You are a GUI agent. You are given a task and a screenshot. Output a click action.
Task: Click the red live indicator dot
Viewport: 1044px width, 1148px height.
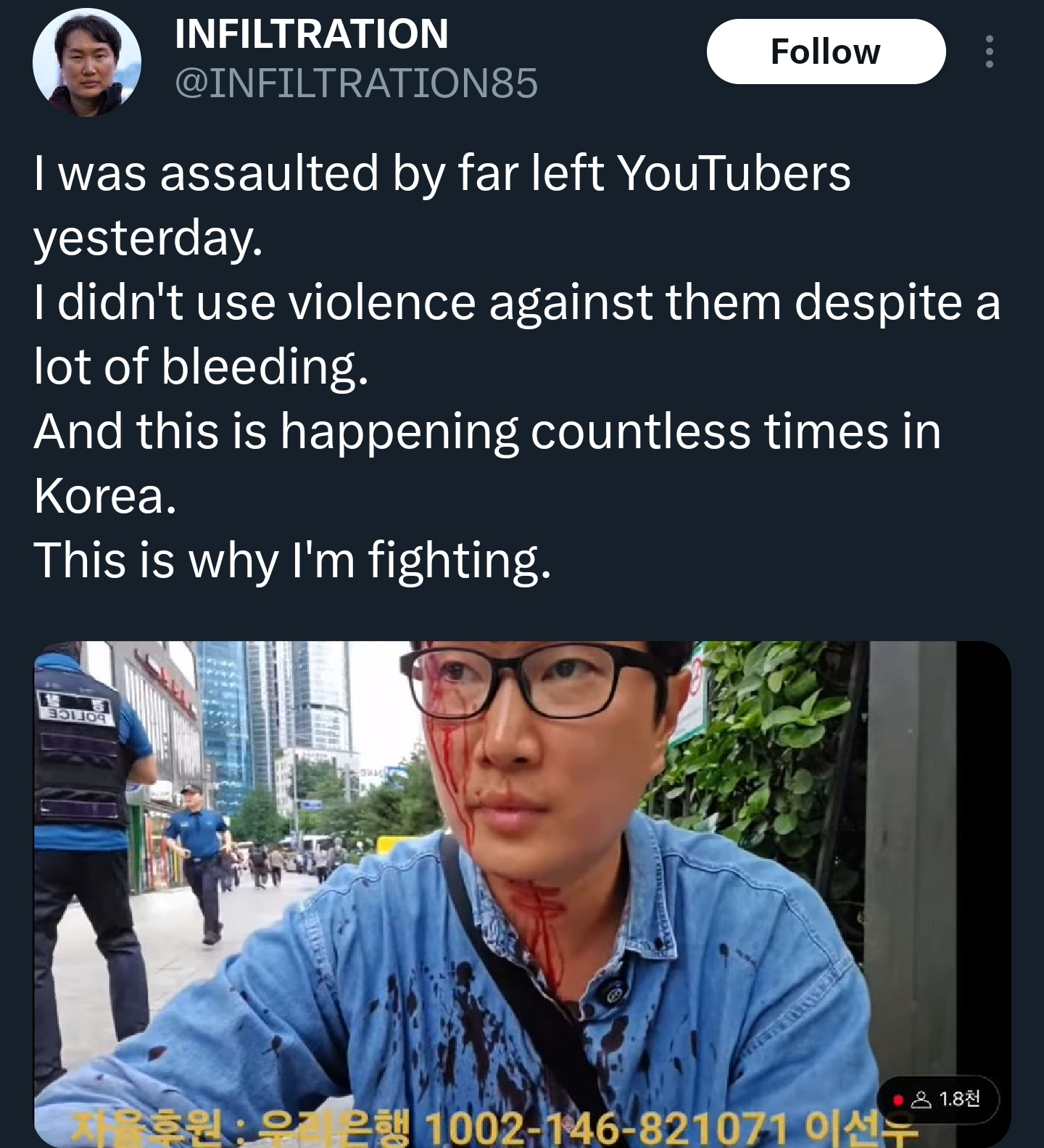pos(898,1100)
